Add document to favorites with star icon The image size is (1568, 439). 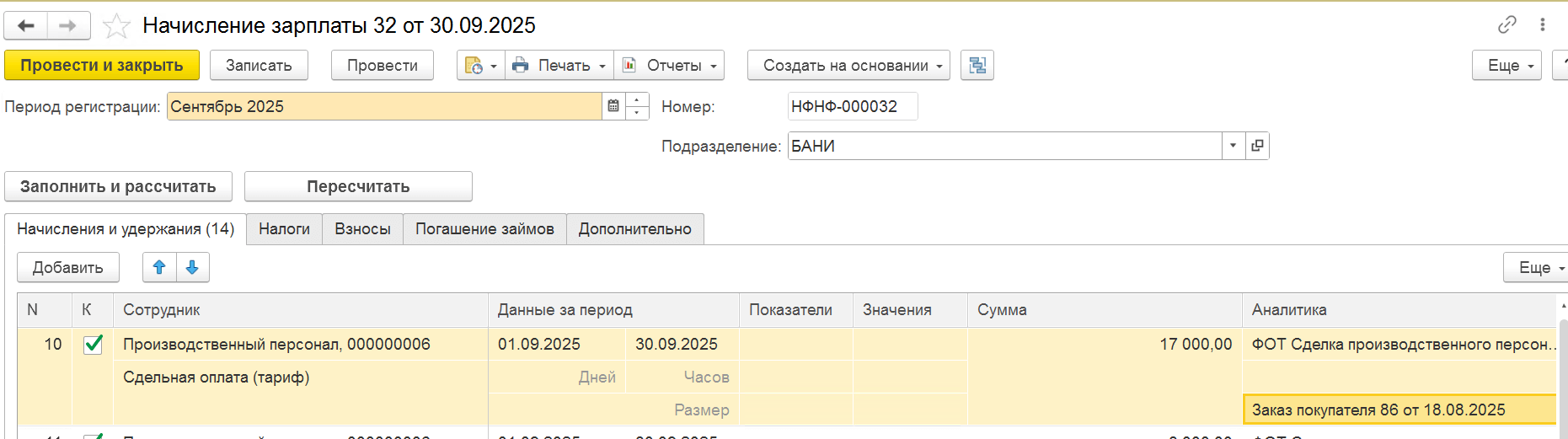[116, 26]
